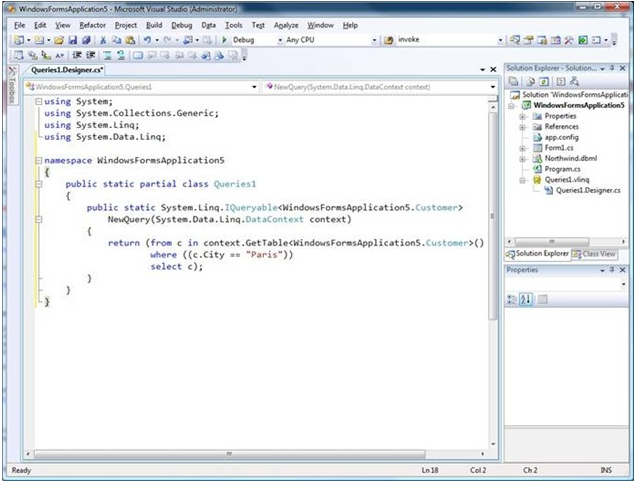The height and width of the screenshot is (482, 639).
Task: Open the Refactor menu
Action: (x=93, y=25)
